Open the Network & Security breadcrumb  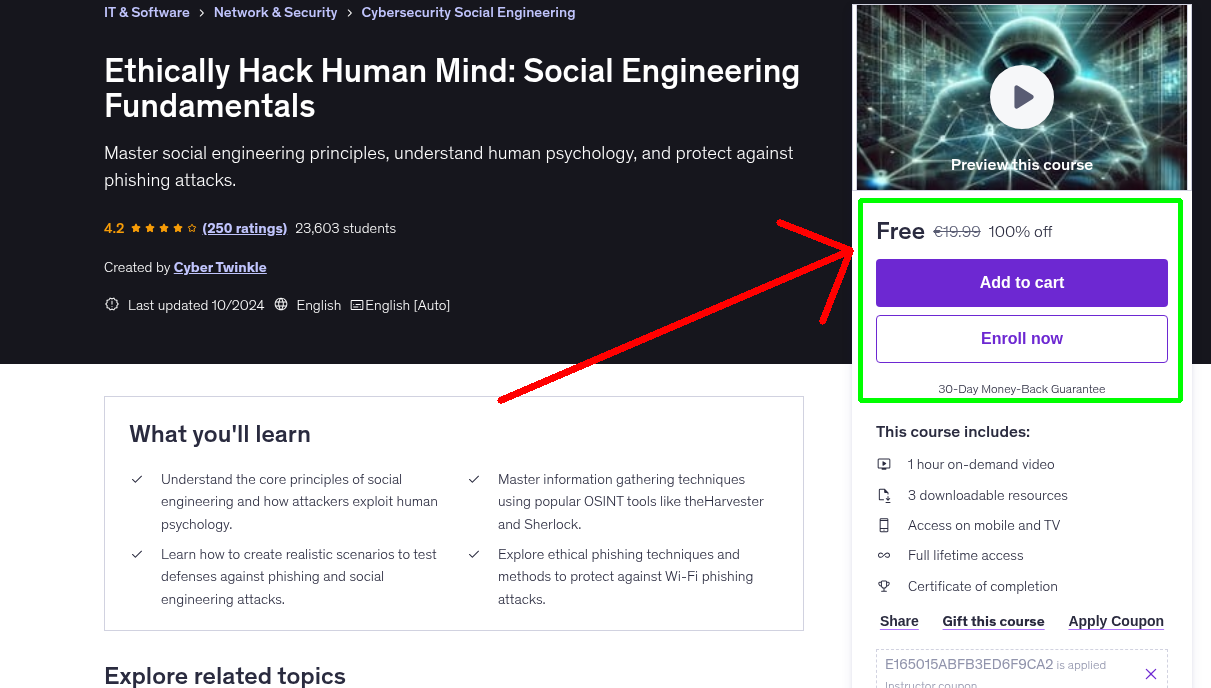click(x=275, y=12)
